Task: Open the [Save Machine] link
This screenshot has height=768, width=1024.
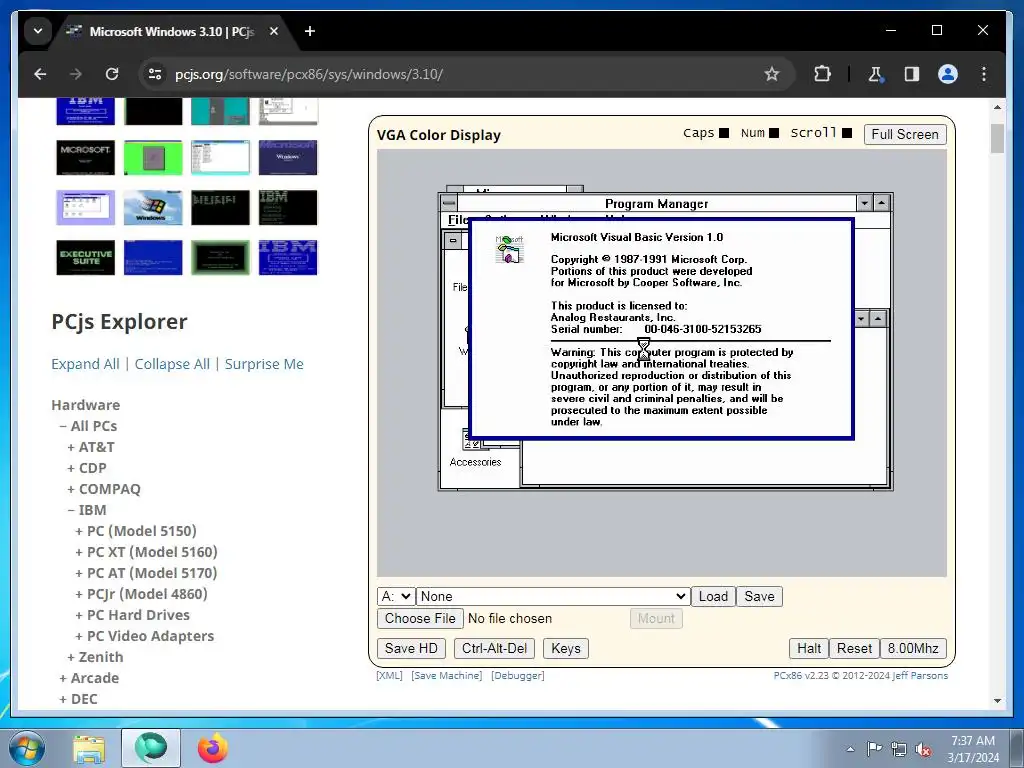Action: (x=447, y=675)
